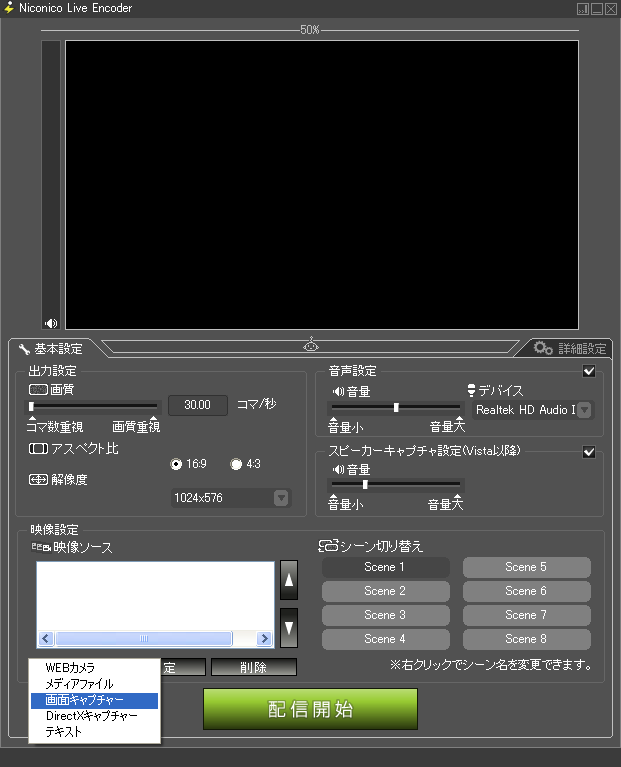
Task: Choose 画面キャプチャー from the source menu
Action: tap(94, 700)
